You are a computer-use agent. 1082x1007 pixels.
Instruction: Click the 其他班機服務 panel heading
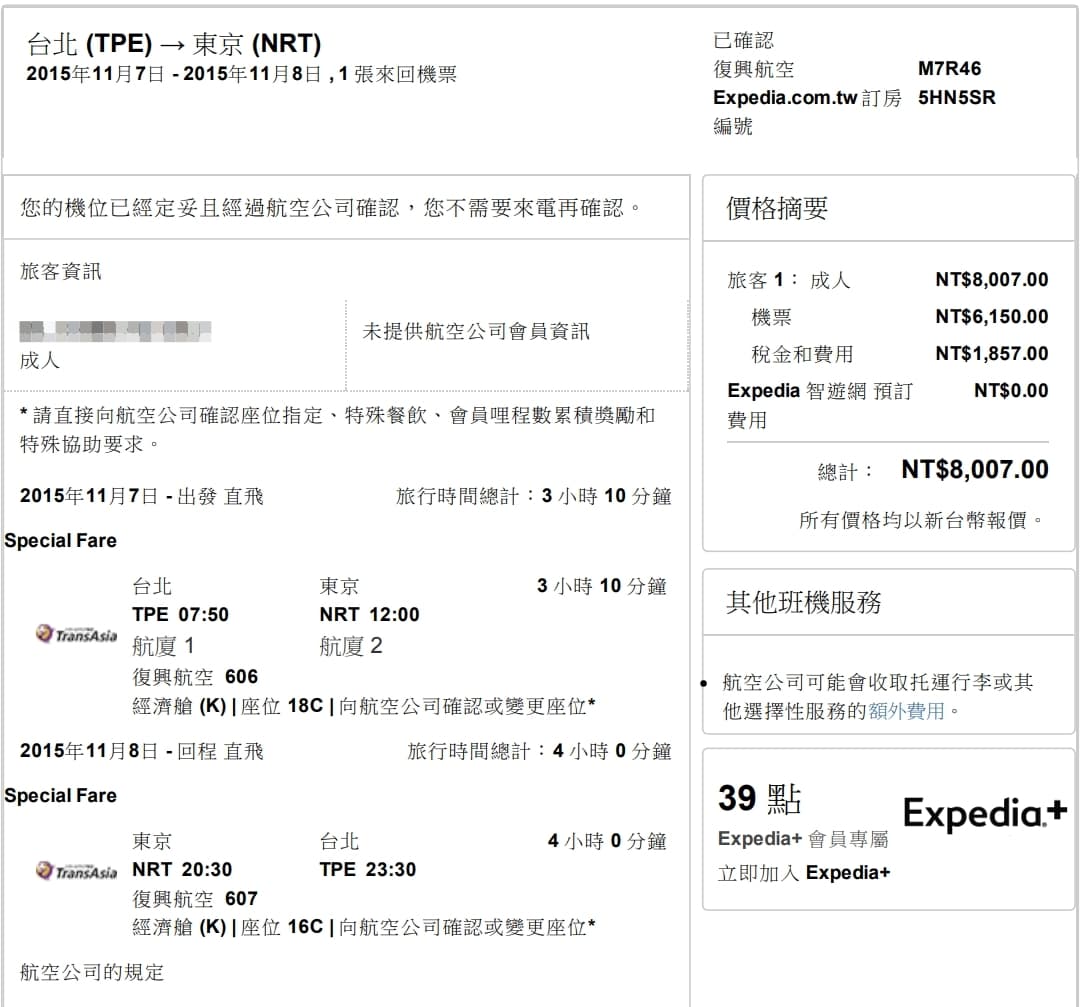click(803, 603)
